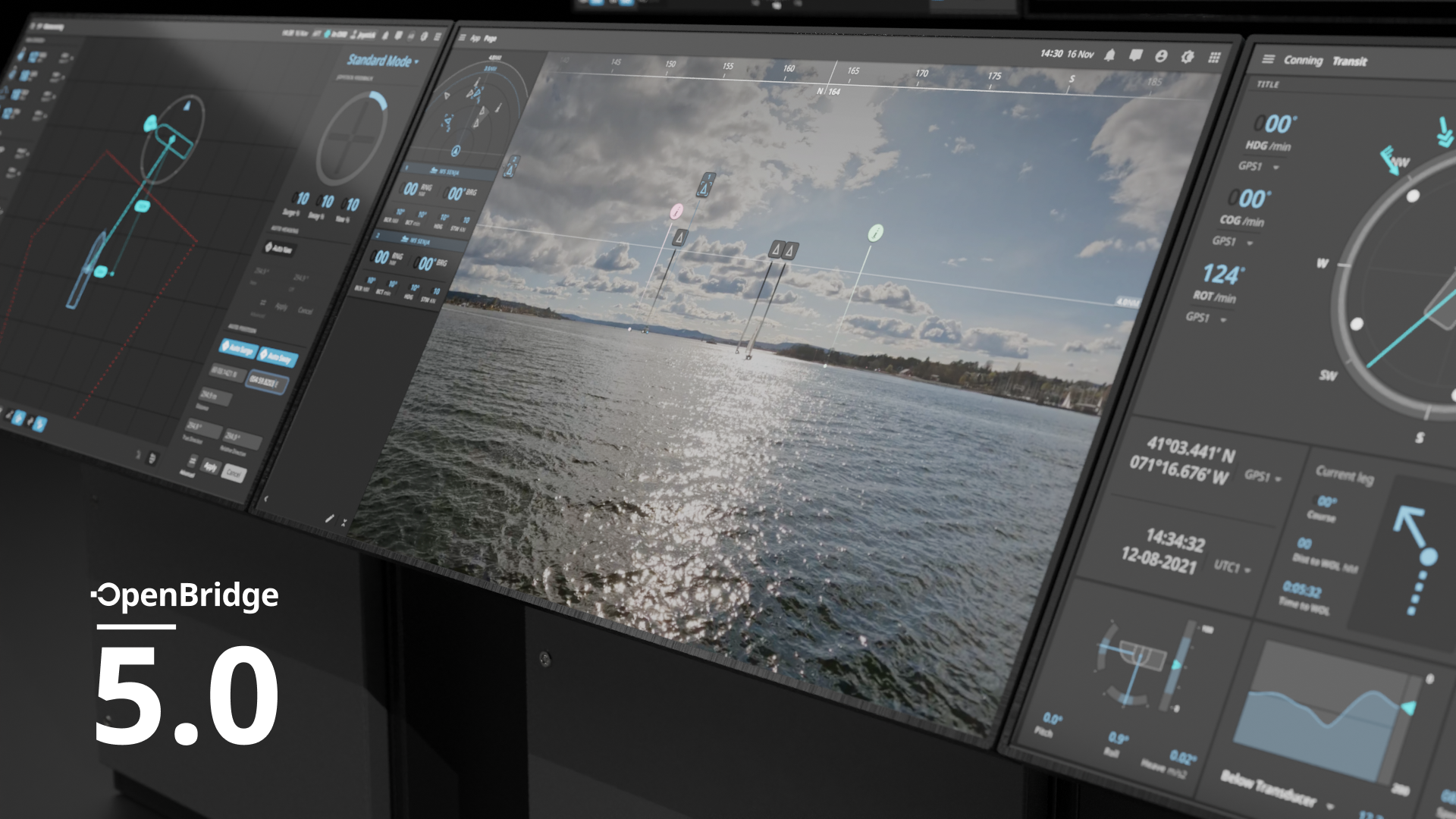
Task: Open the alerts bell icon
Action: 1109,55
